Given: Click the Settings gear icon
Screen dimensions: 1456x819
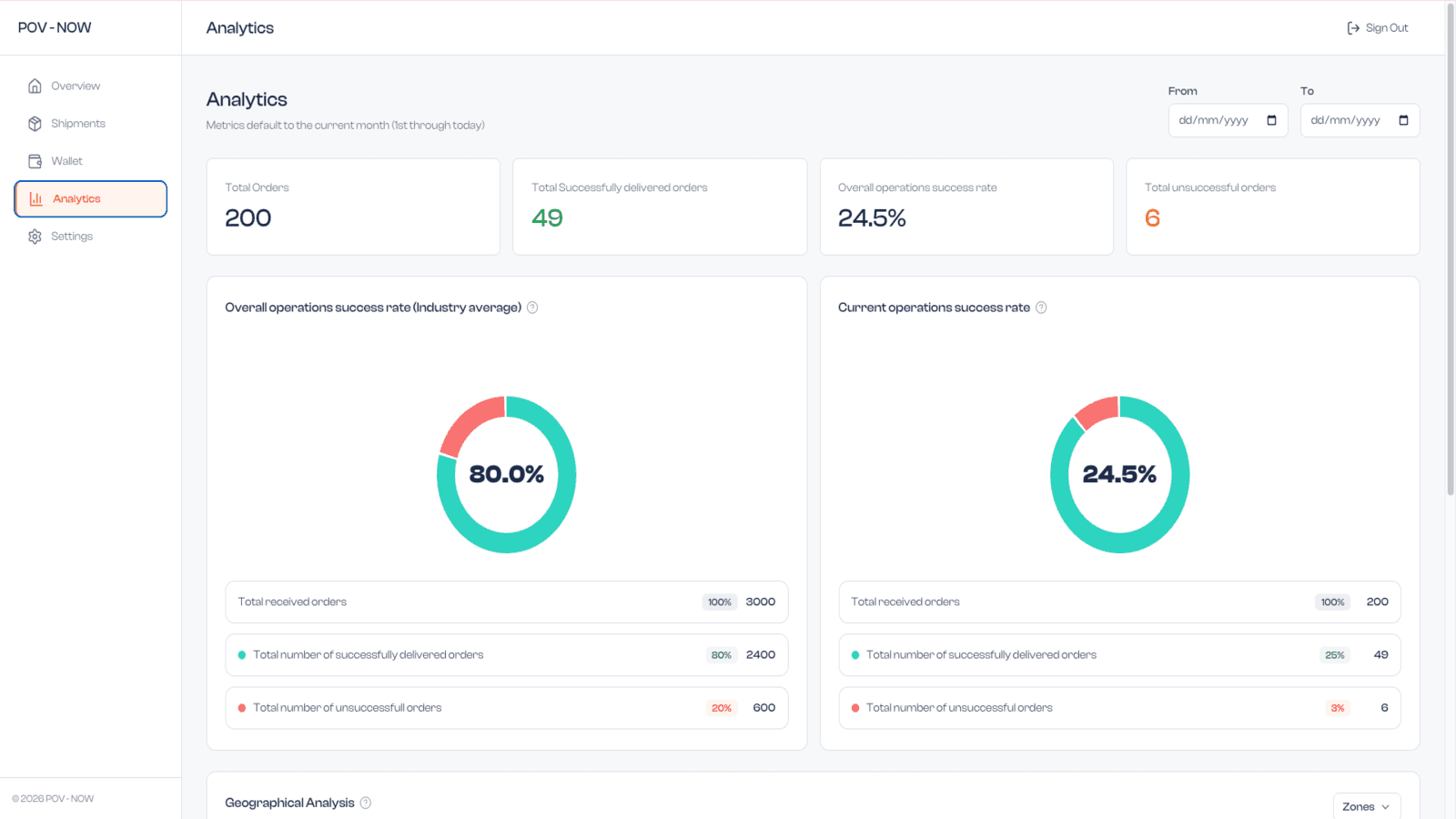Looking at the screenshot, I should coord(35,237).
